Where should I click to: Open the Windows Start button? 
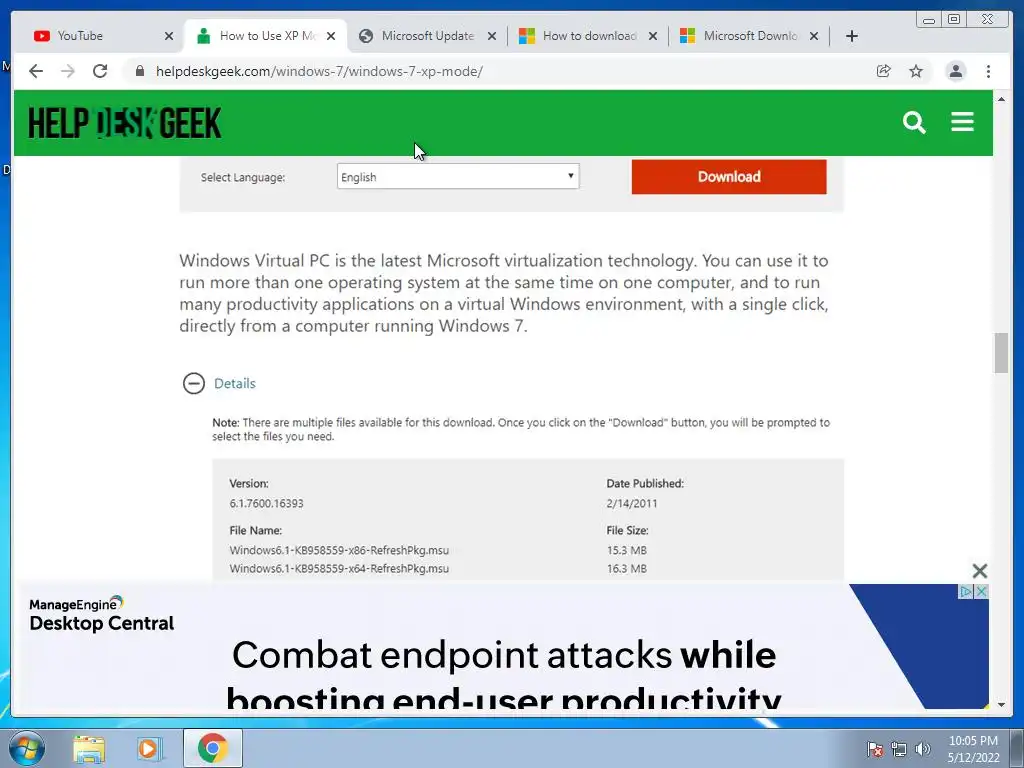(x=26, y=748)
